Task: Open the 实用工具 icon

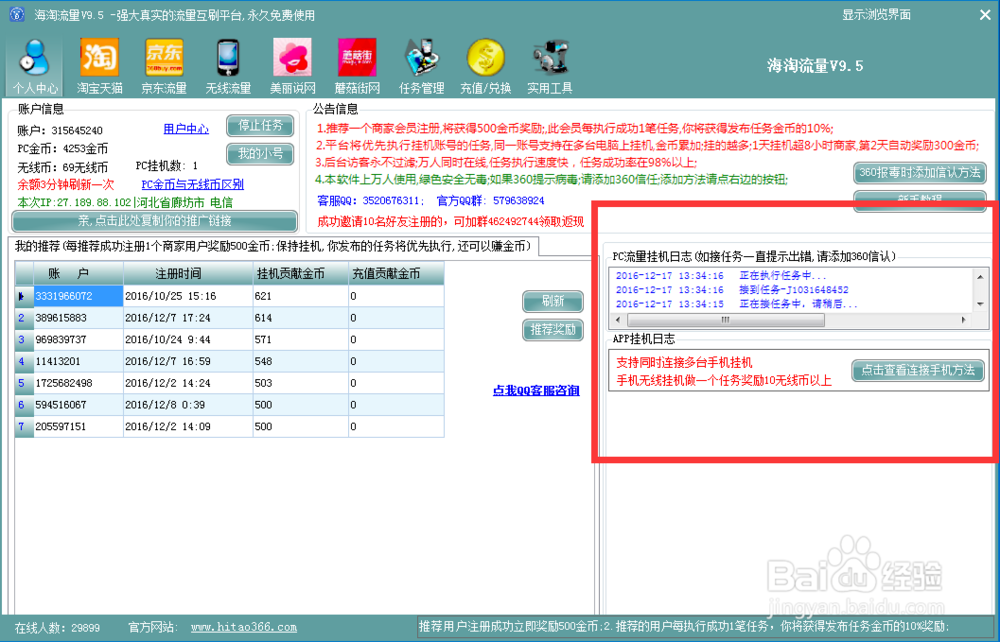Action: point(550,66)
